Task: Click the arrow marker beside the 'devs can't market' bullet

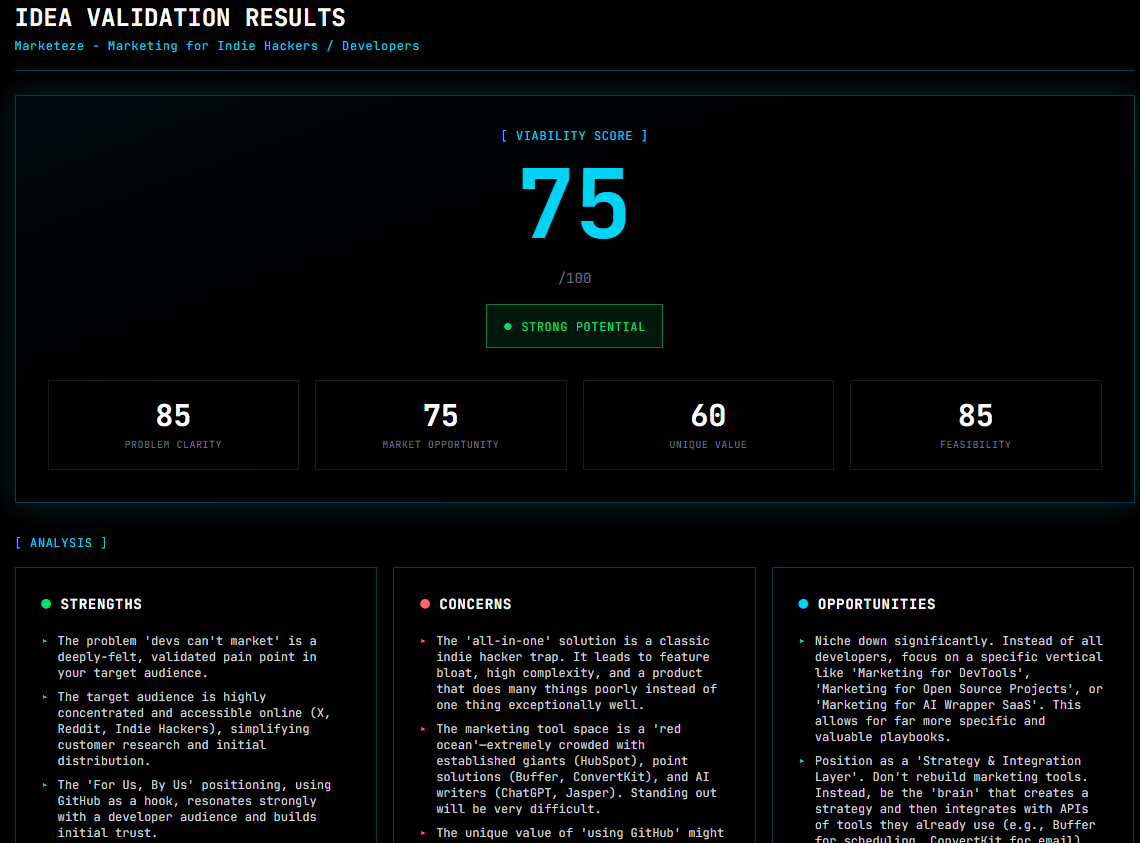Action: (x=45, y=641)
